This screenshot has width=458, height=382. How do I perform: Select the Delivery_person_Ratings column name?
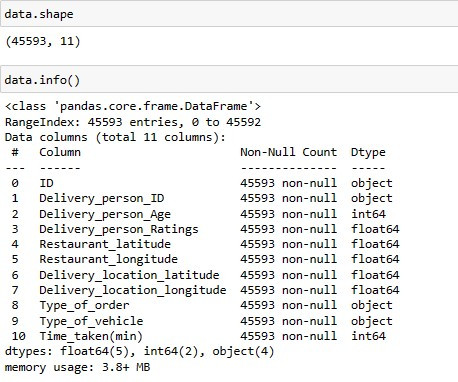click(119, 229)
